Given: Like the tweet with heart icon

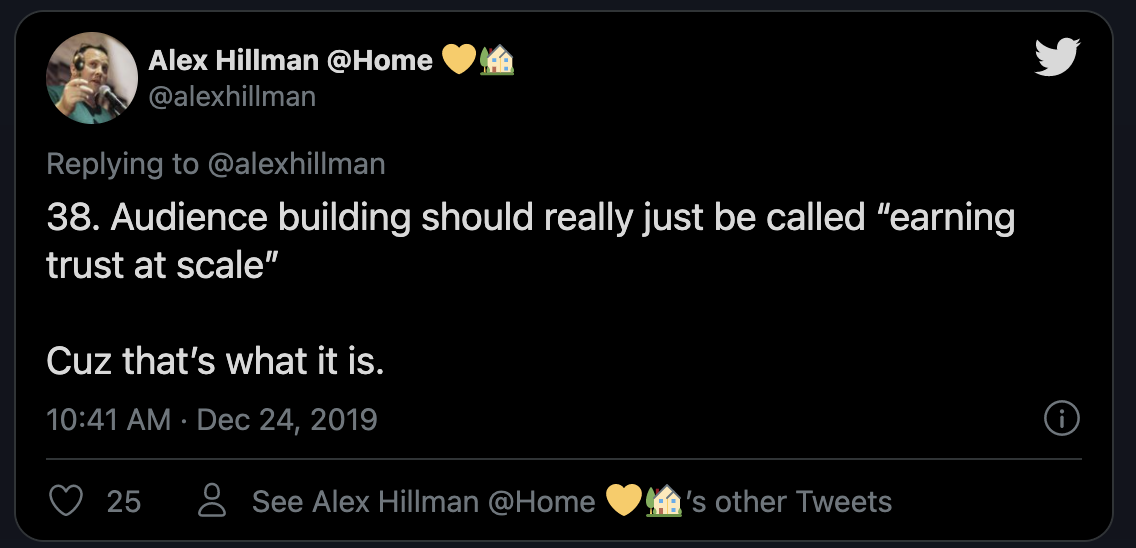Looking at the screenshot, I should pyautogui.click(x=66, y=501).
